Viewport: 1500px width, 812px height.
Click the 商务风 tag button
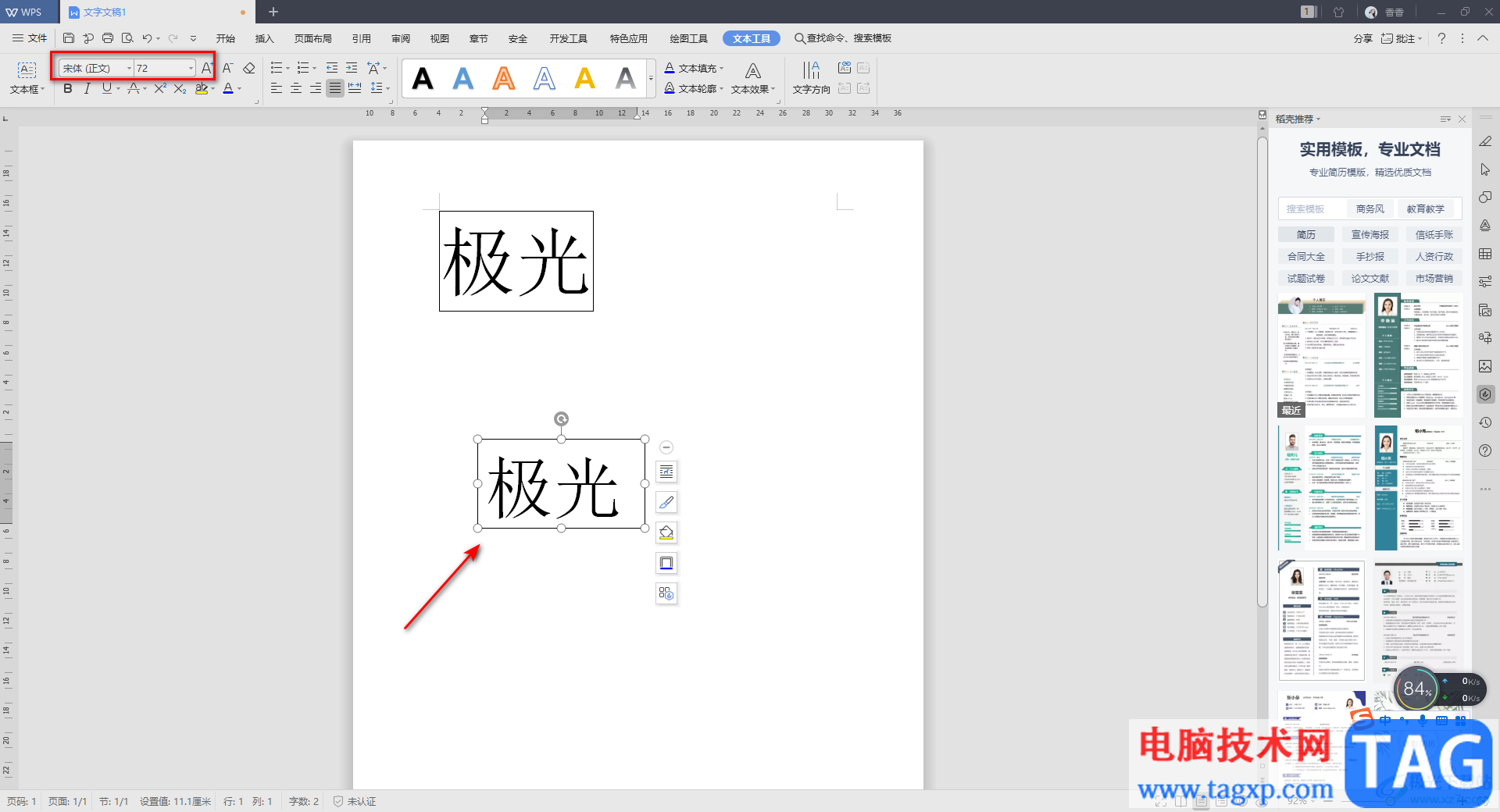[1370, 208]
